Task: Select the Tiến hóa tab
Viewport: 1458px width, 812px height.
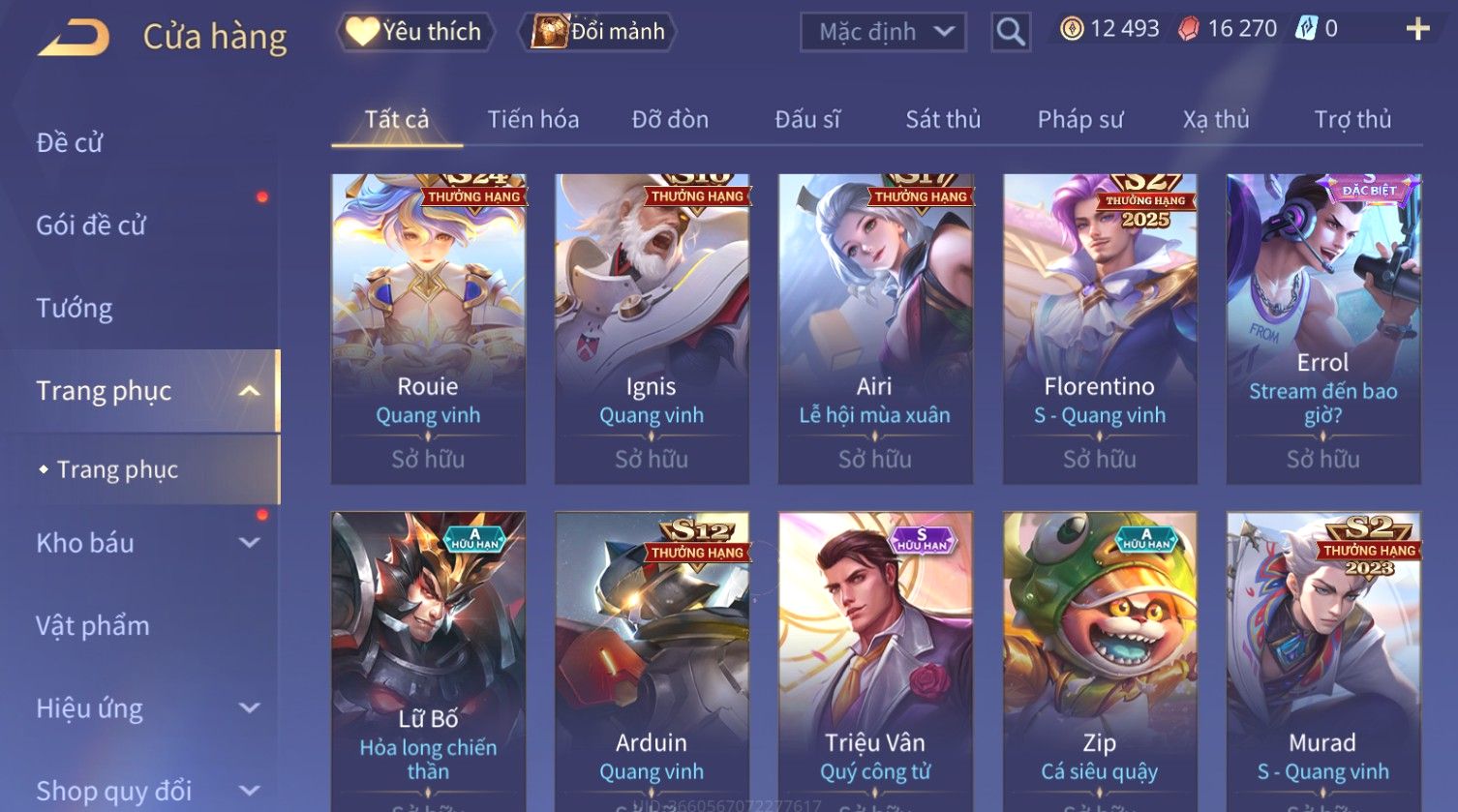Action: pos(533,120)
